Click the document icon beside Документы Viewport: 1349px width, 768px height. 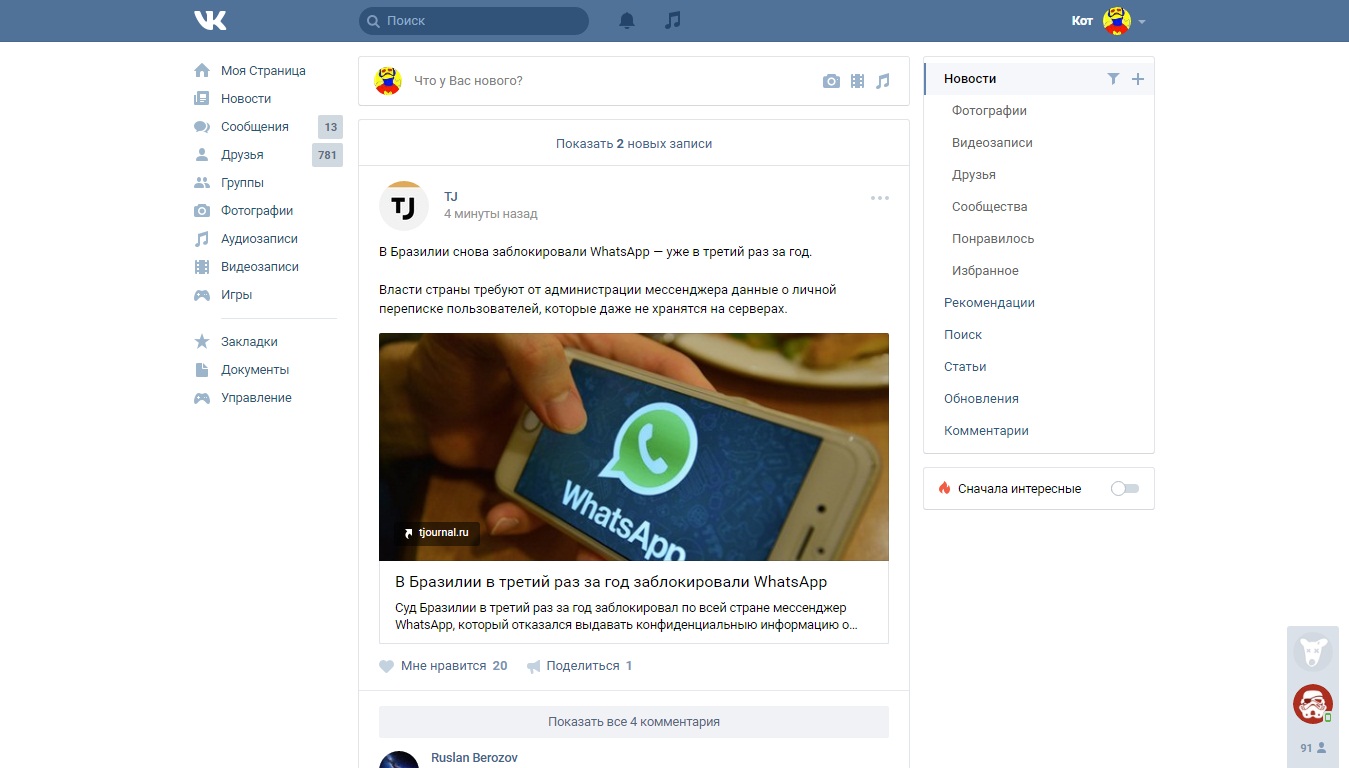[x=202, y=370]
